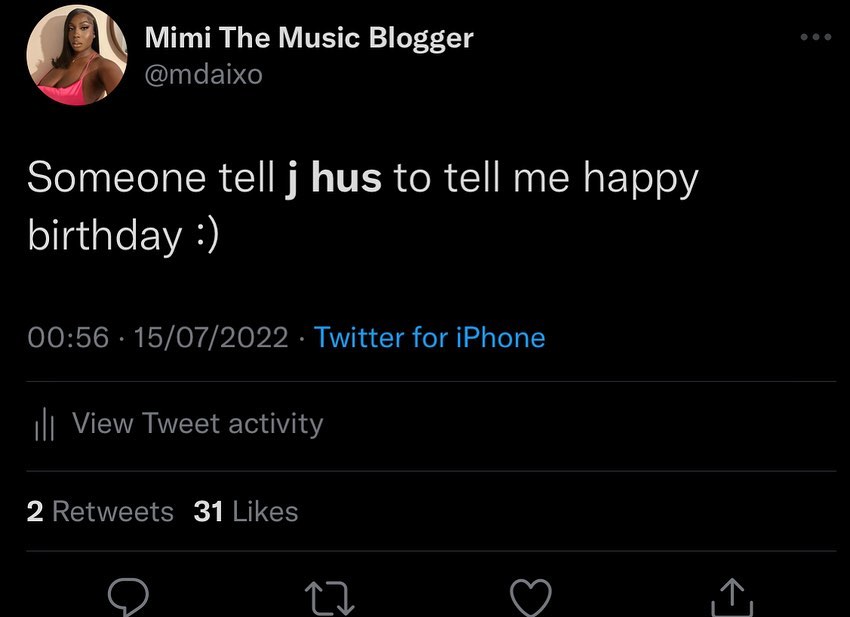Open Mimi's round profile picture

(76, 55)
